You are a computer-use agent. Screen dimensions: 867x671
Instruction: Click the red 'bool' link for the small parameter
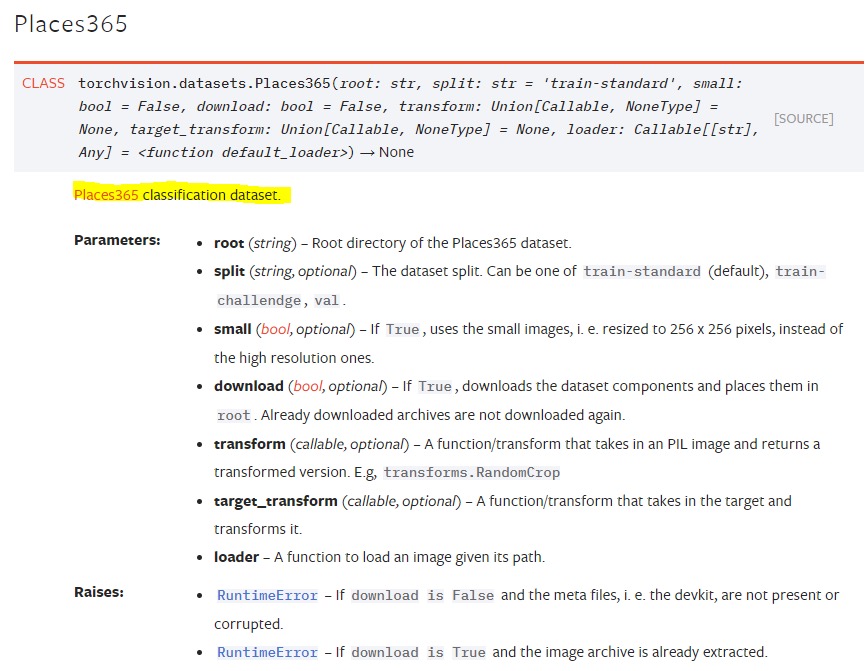(275, 329)
